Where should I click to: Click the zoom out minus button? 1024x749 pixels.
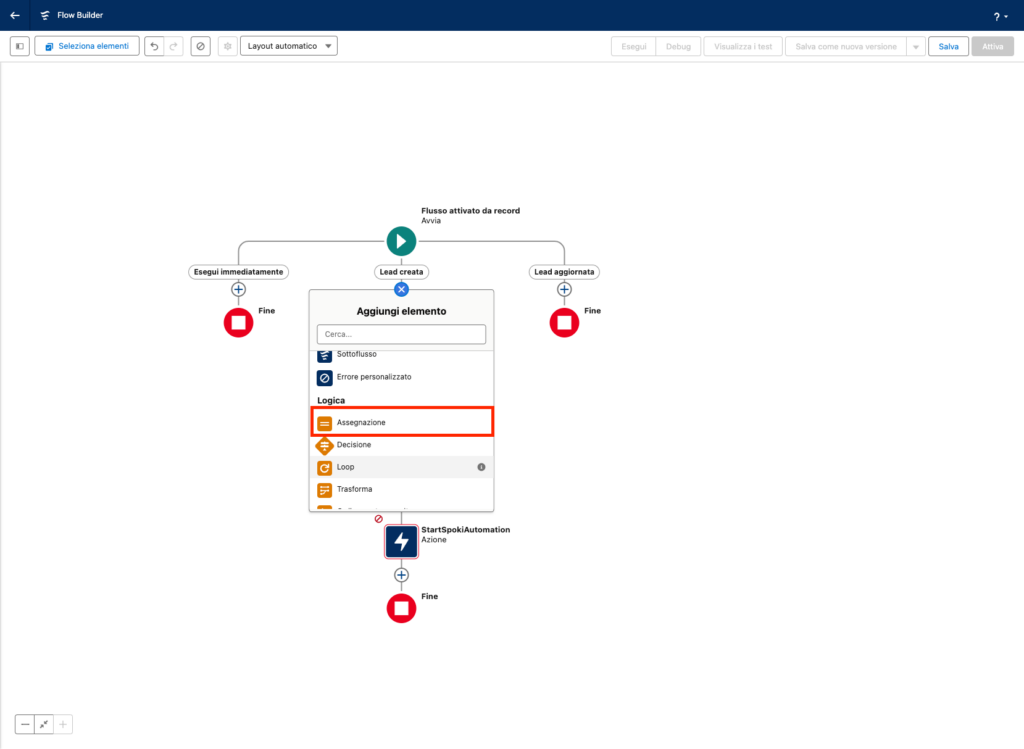pos(25,724)
